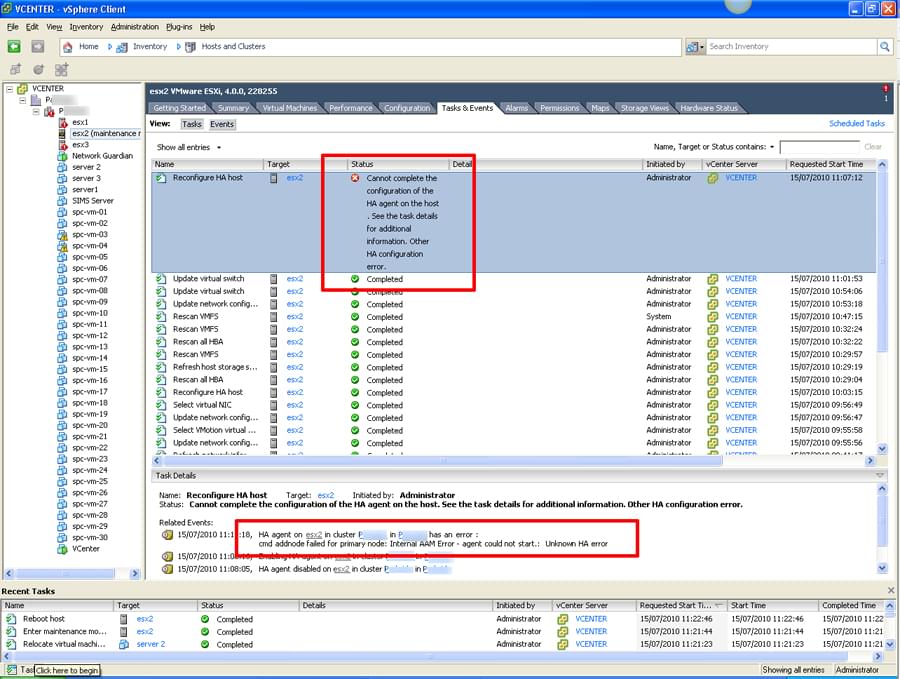Viewport: 900px width, 679px height.
Task: Click the esx3 host icon in the tree
Action: [x=63, y=145]
